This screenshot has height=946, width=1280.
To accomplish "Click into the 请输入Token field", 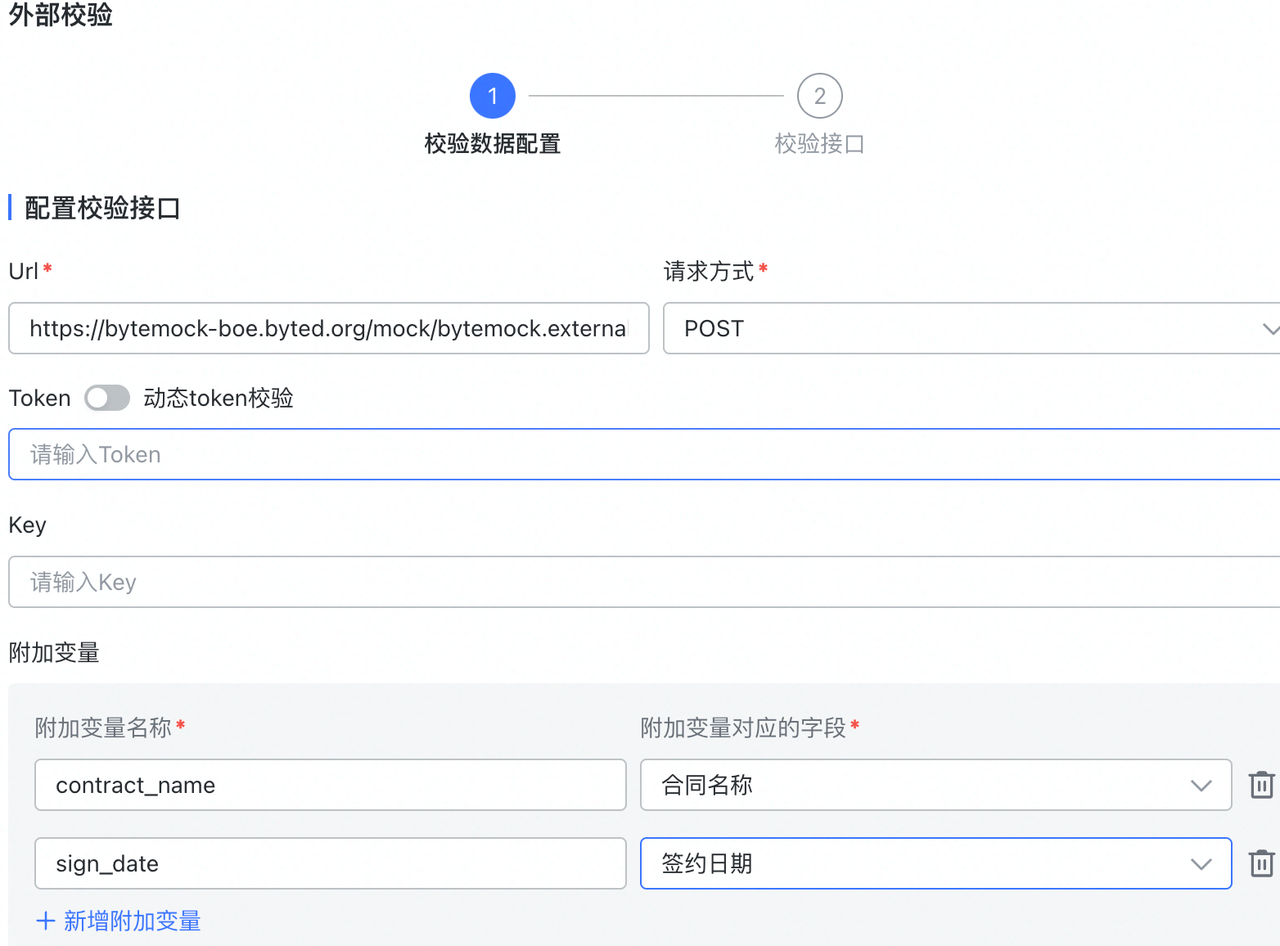I will pos(640,455).
